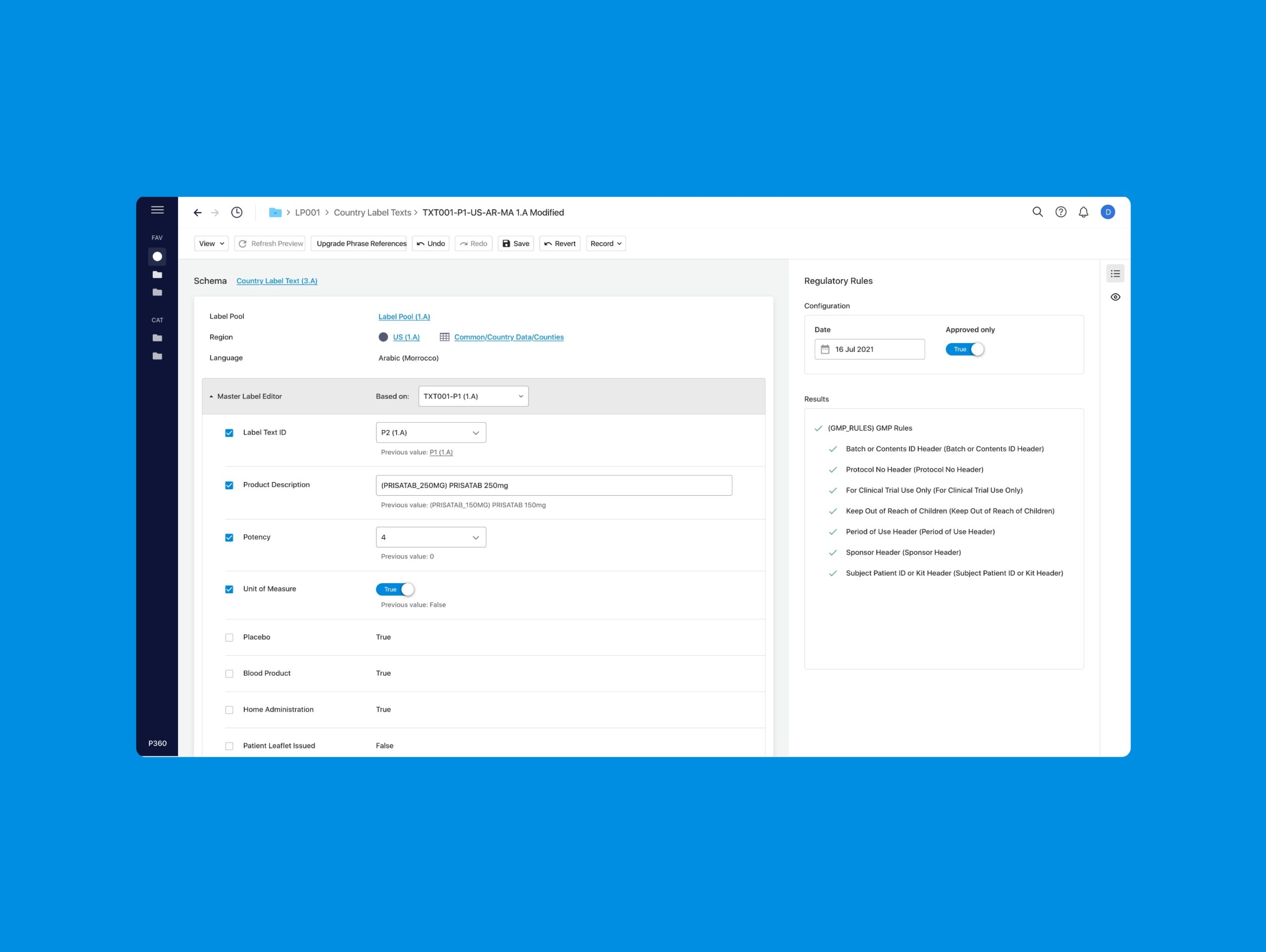
Task: Click the back arrow navigation icon
Action: point(197,213)
